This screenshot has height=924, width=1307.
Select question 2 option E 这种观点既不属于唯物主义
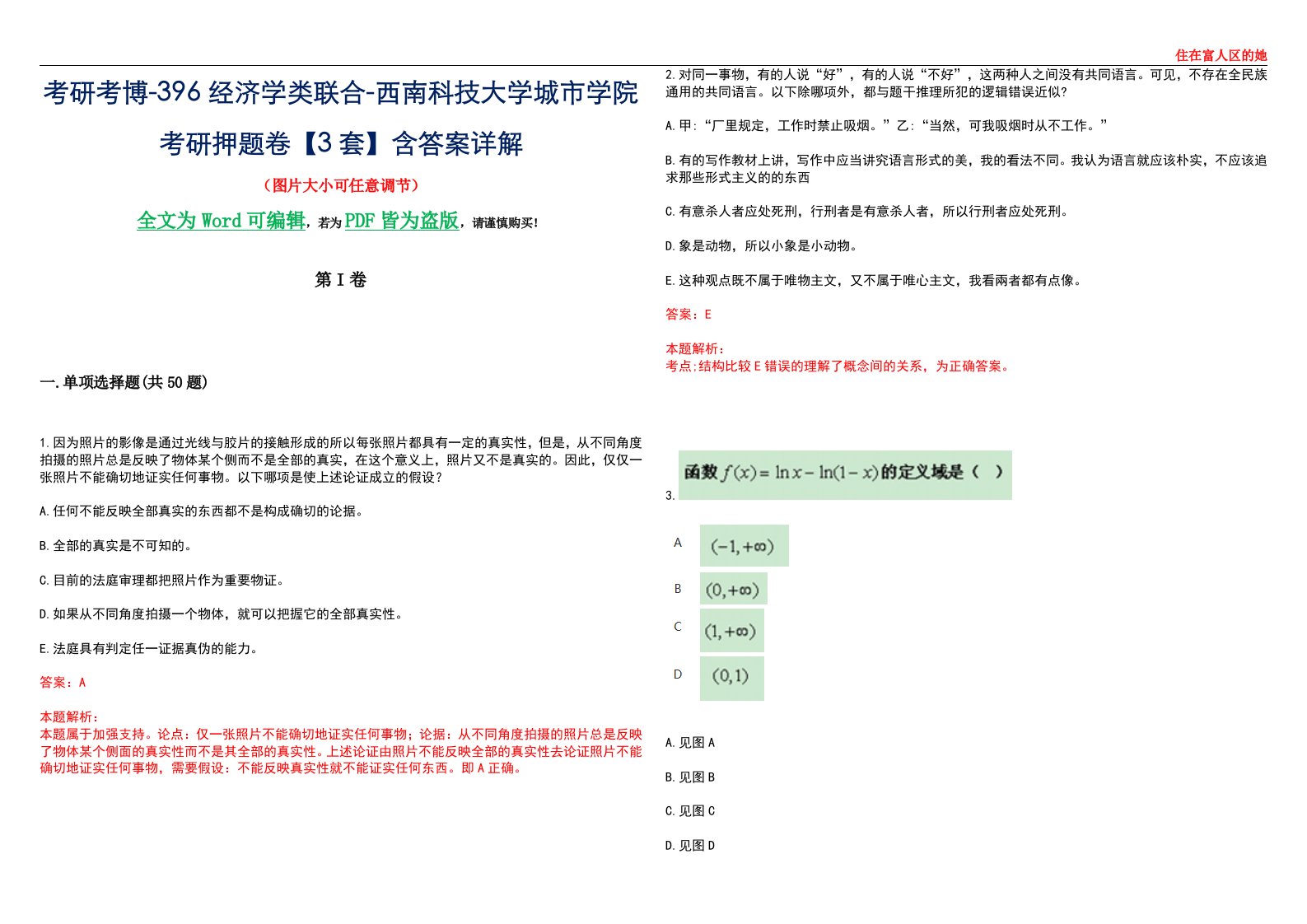coord(874,281)
